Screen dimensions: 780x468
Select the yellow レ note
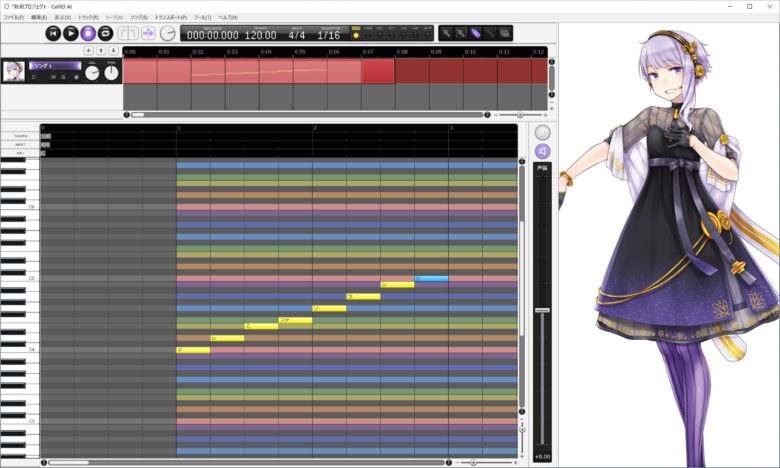pos(227,338)
